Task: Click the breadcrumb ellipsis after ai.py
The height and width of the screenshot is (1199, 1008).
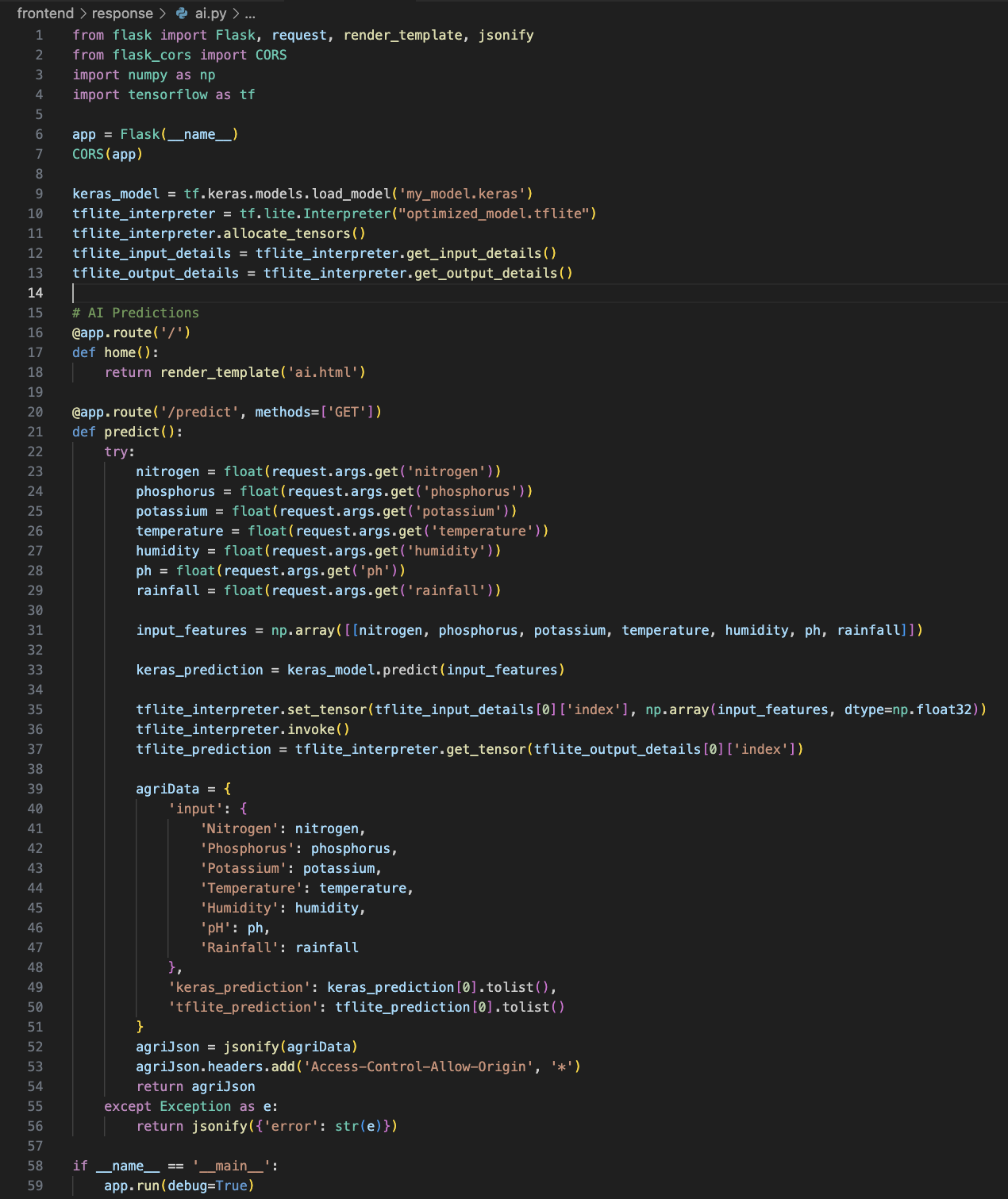Action: tap(250, 13)
